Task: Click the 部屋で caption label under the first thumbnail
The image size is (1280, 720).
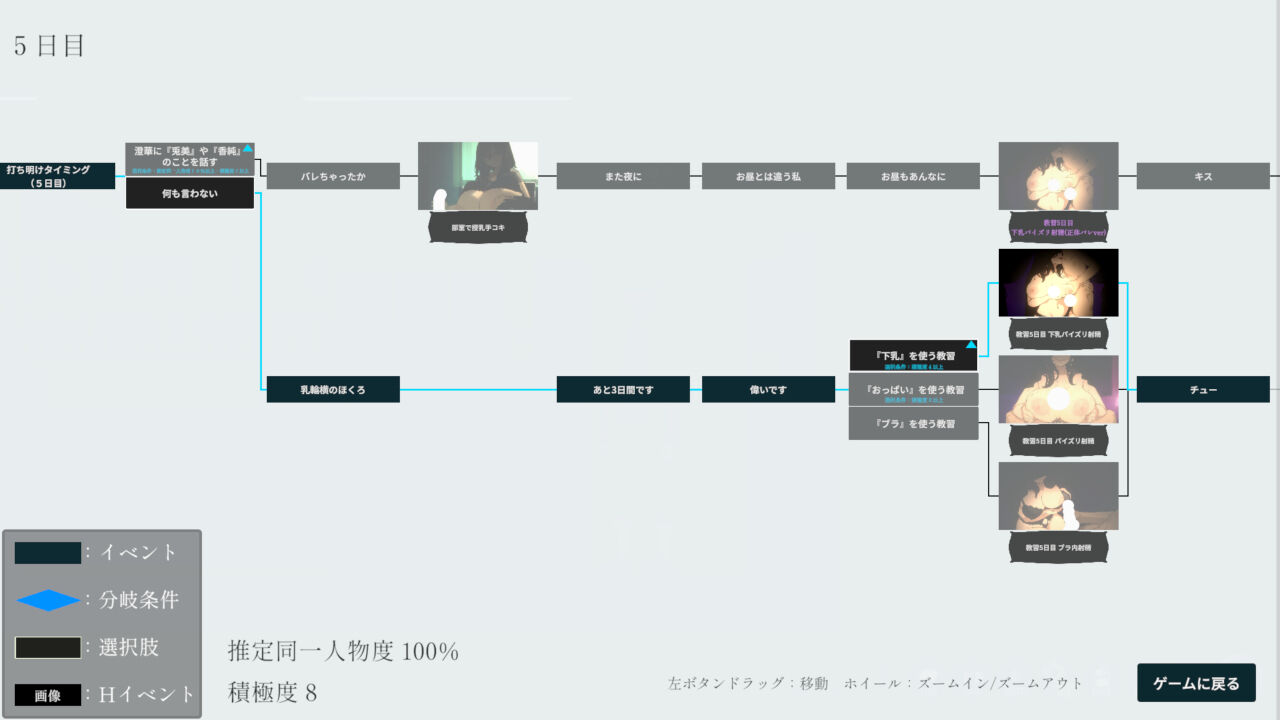Action: point(478,228)
